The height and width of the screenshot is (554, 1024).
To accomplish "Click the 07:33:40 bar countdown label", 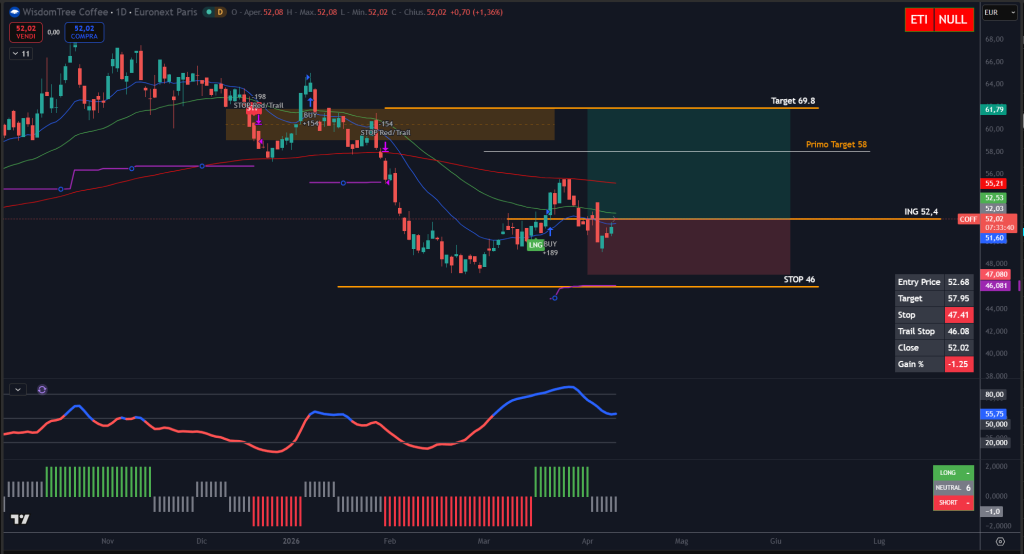I will (1000, 228).
